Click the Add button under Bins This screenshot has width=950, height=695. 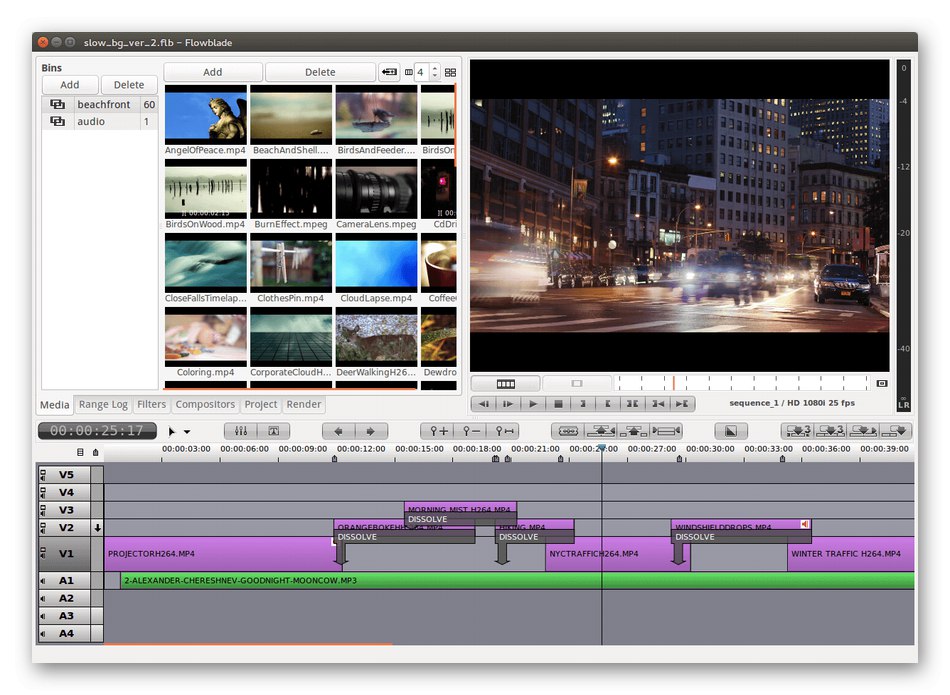[70, 85]
